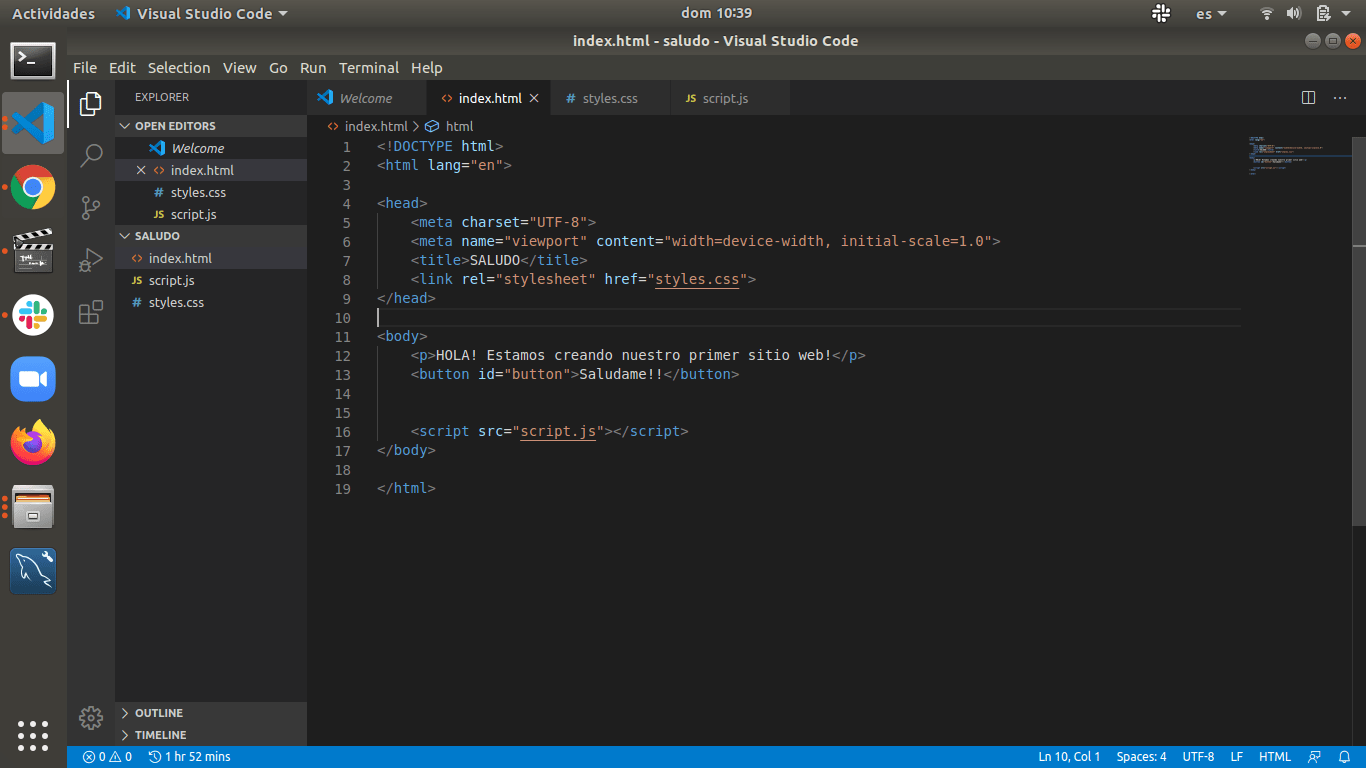Viewport: 1366px width, 768px height.
Task: Open the Source Control view
Action: (x=91, y=208)
